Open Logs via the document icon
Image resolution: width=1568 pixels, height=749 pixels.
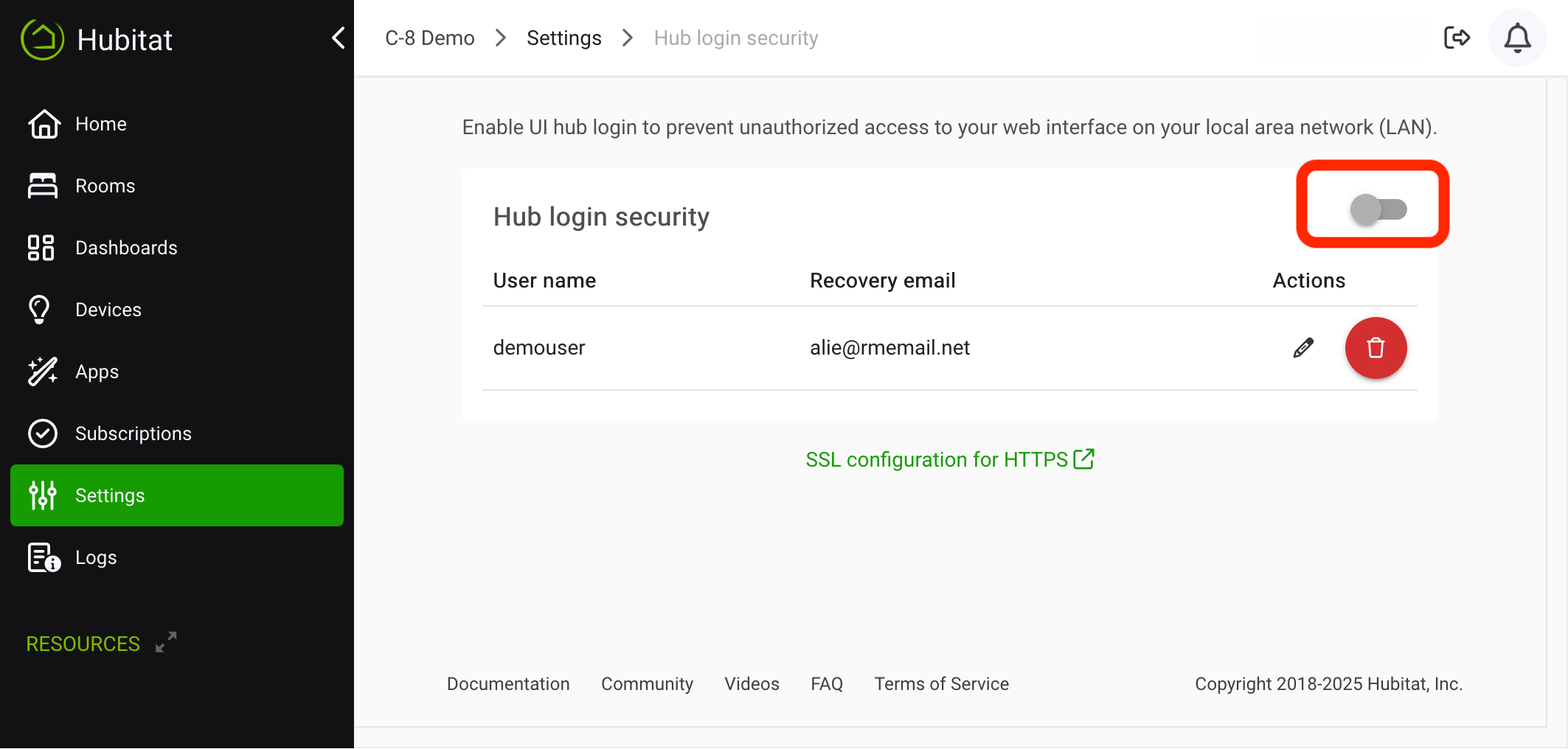(x=42, y=557)
